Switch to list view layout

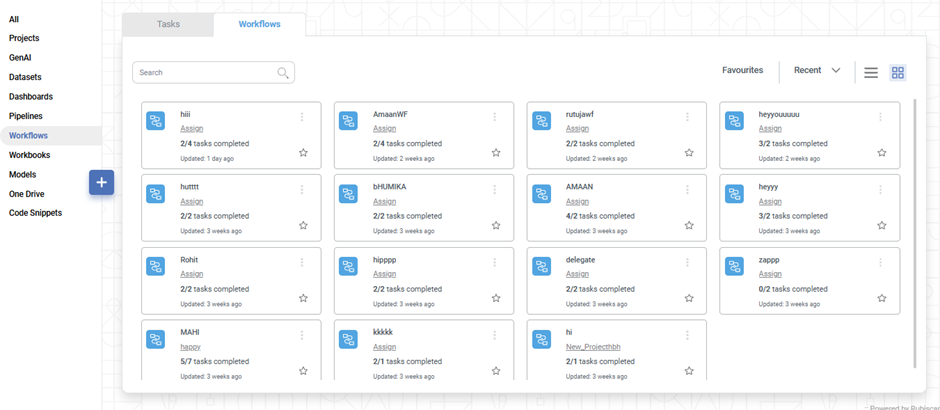pos(871,73)
